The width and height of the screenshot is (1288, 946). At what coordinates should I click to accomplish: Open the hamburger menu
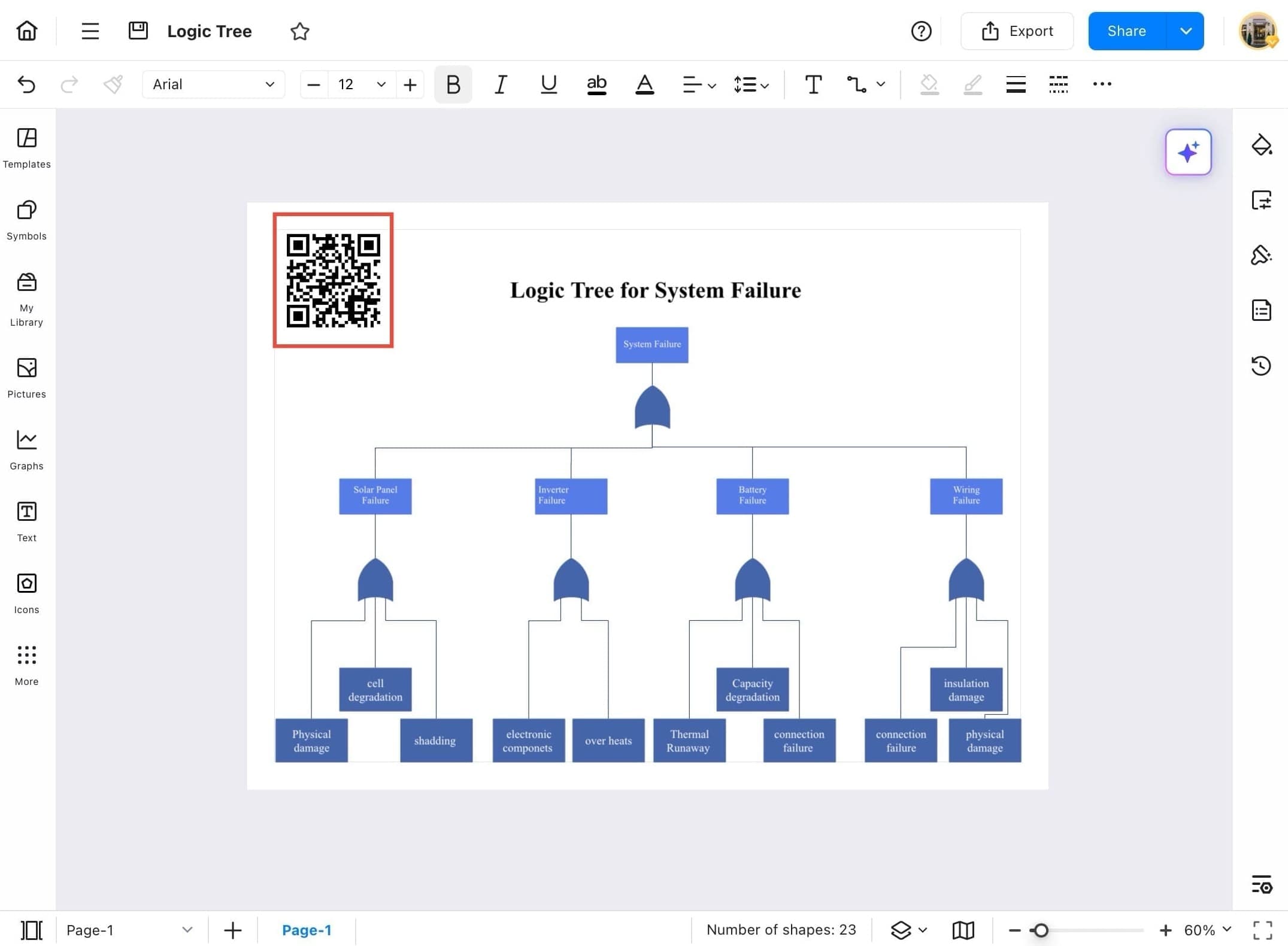coord(90,31)
